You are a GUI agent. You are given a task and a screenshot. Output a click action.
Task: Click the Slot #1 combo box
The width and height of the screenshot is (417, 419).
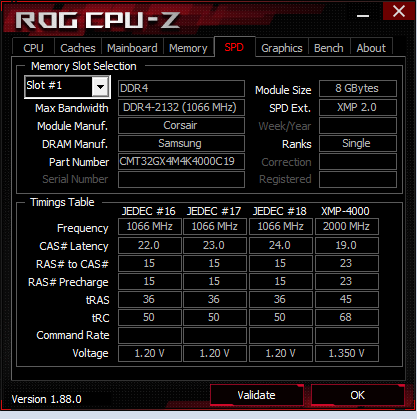(67, 87)
